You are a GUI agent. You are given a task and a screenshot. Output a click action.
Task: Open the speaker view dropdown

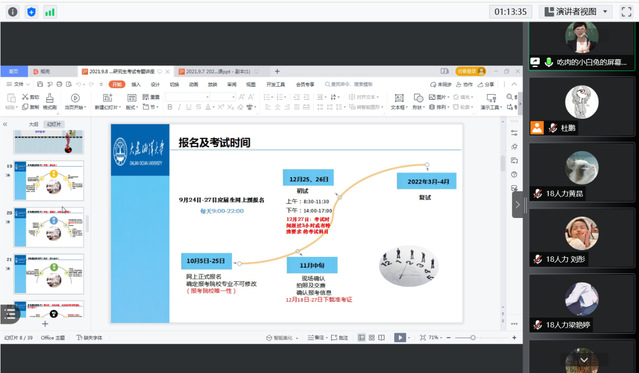[577, 12]
